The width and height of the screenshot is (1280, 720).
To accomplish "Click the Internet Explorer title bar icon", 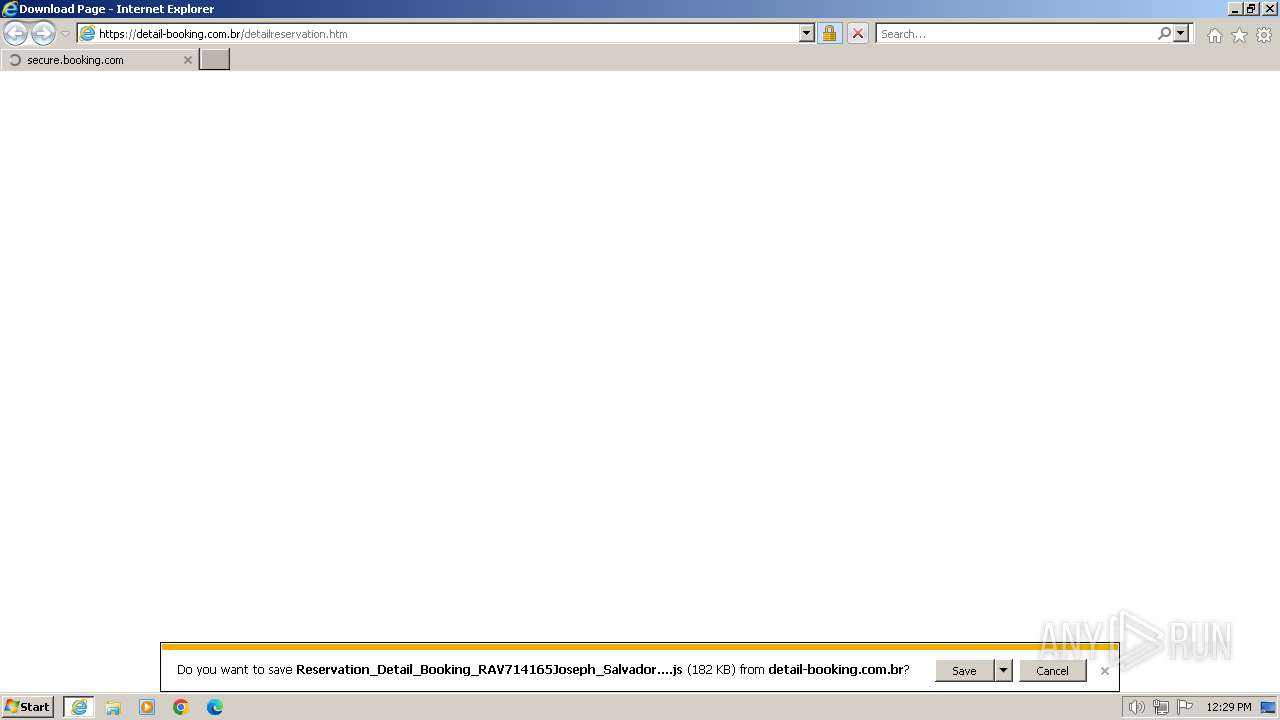I will [x=10, y=9].
